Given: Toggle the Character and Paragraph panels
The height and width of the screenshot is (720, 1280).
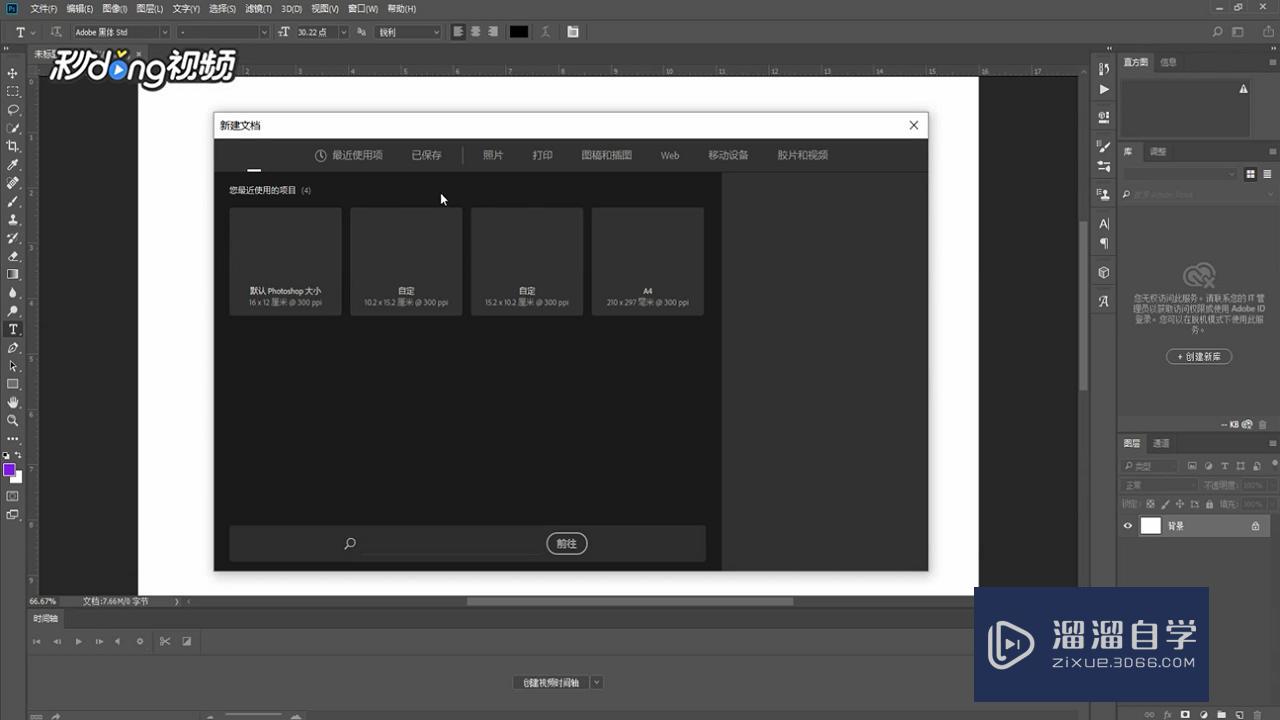Looking at the screenshot, I should point(573,32).
